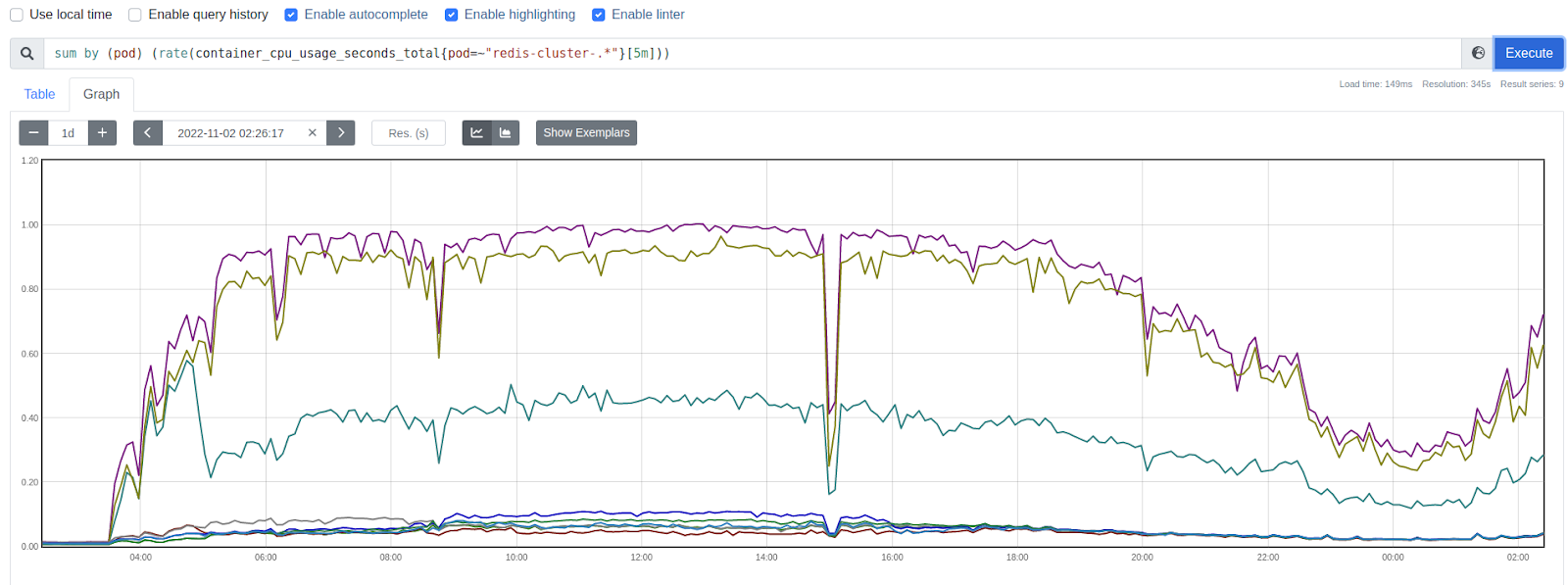
Task: Click the search magnifier icon
Action: click(26, 54)
